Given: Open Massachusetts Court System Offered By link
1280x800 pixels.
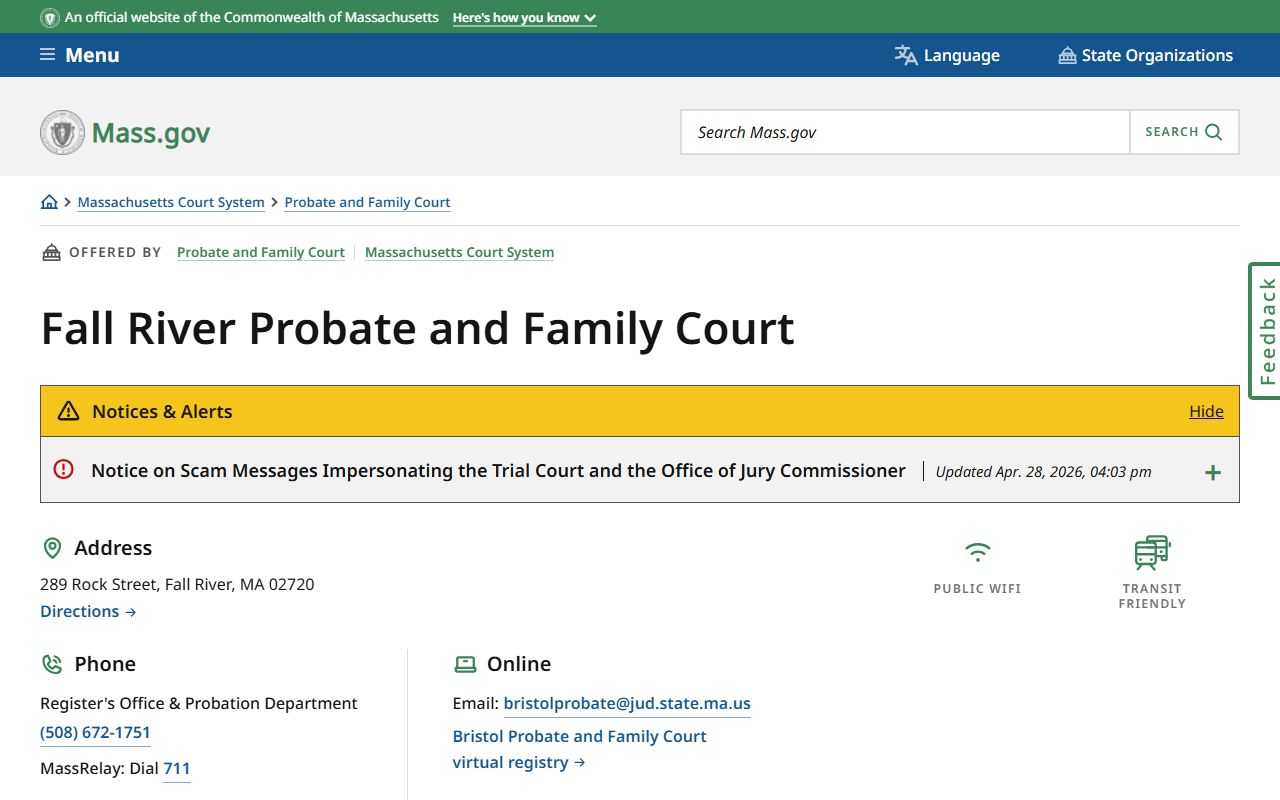Looking at the screenshot, I should [459, 252].
